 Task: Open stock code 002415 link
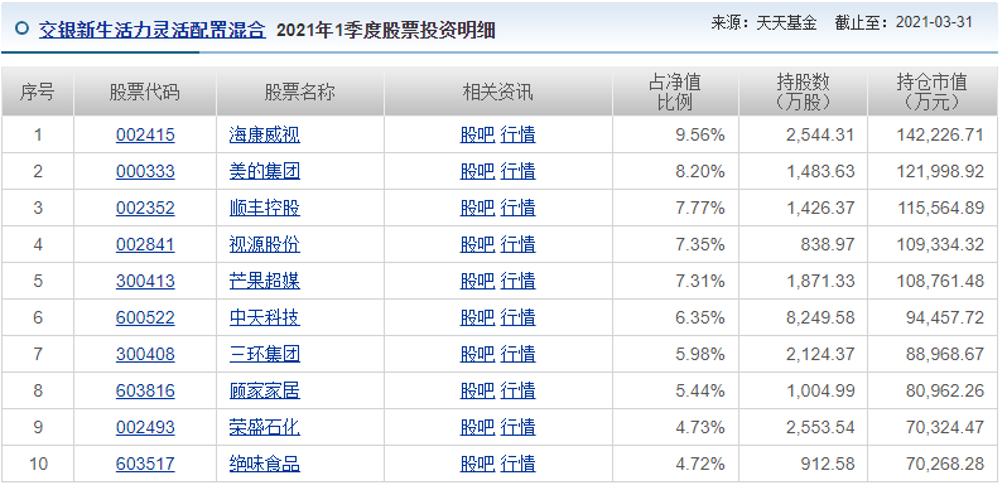tap(145, 135)
